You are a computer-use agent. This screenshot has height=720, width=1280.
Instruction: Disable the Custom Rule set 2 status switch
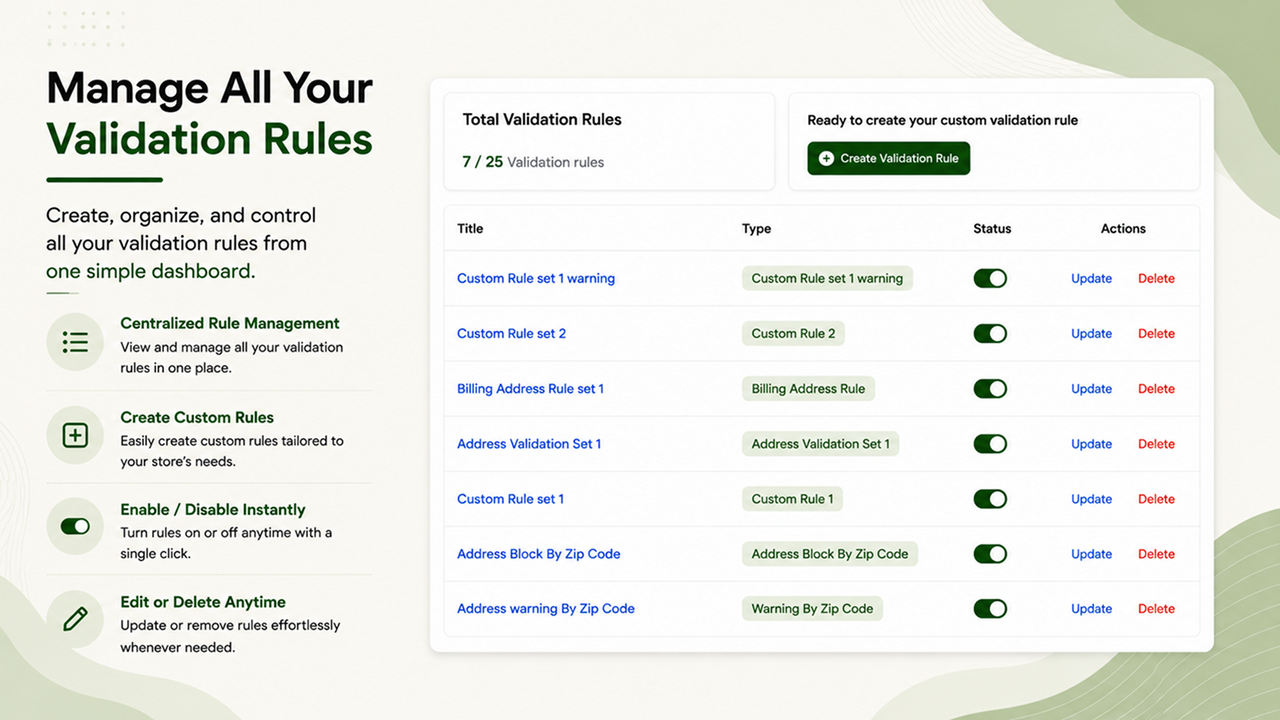[x=990, y=333]
